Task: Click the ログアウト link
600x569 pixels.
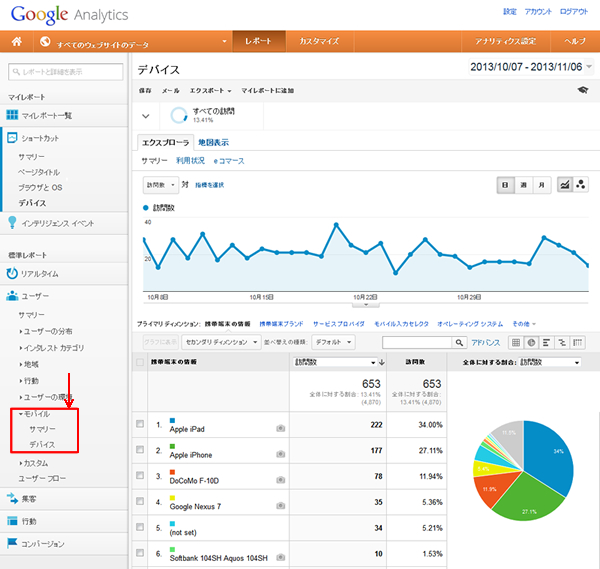Action: 574,11
